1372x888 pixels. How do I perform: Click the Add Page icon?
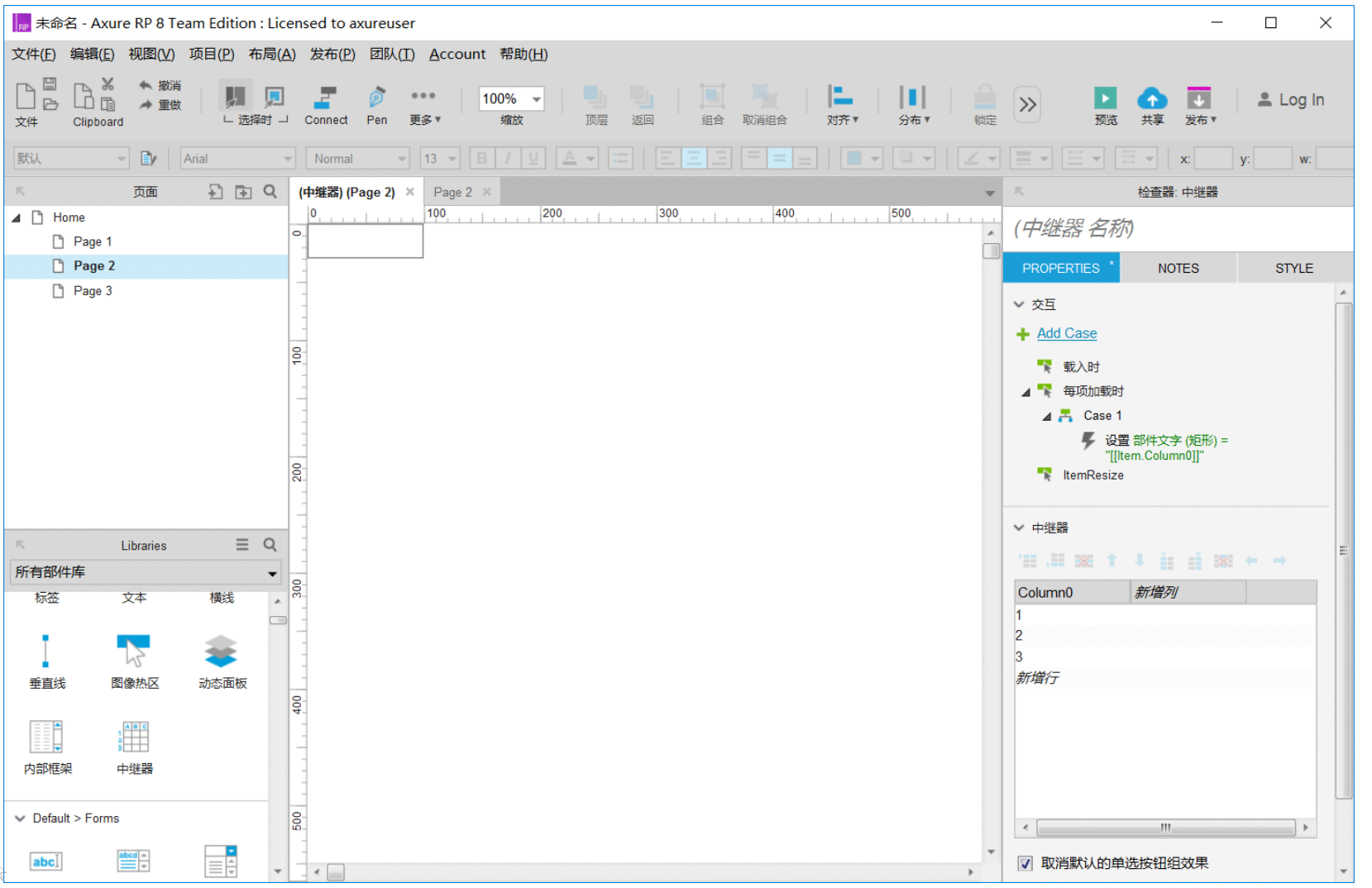click(x=215, y=192)
